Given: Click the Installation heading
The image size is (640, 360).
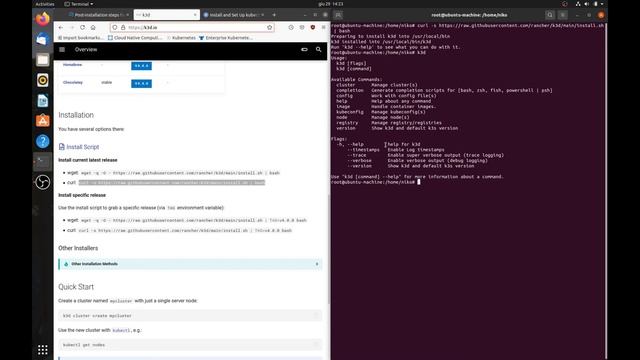Looking at the screenshot, I should pyautogui.click(x=76, y=115).
